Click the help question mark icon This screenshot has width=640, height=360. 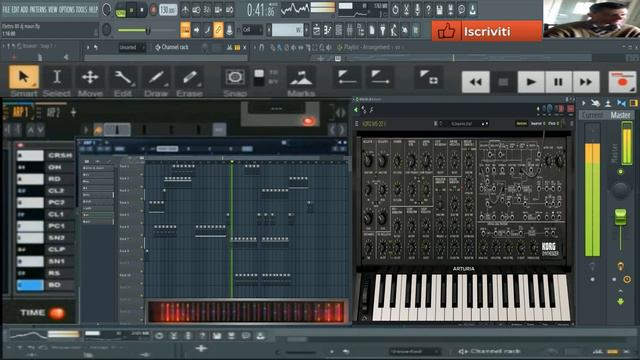coord(428,10)
